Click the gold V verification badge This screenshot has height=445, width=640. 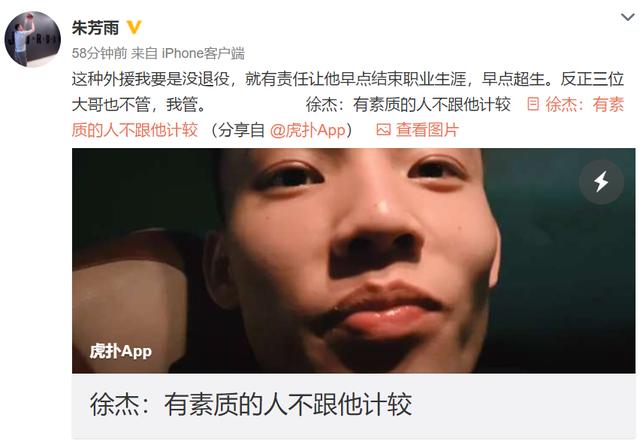tap(134, 28)
